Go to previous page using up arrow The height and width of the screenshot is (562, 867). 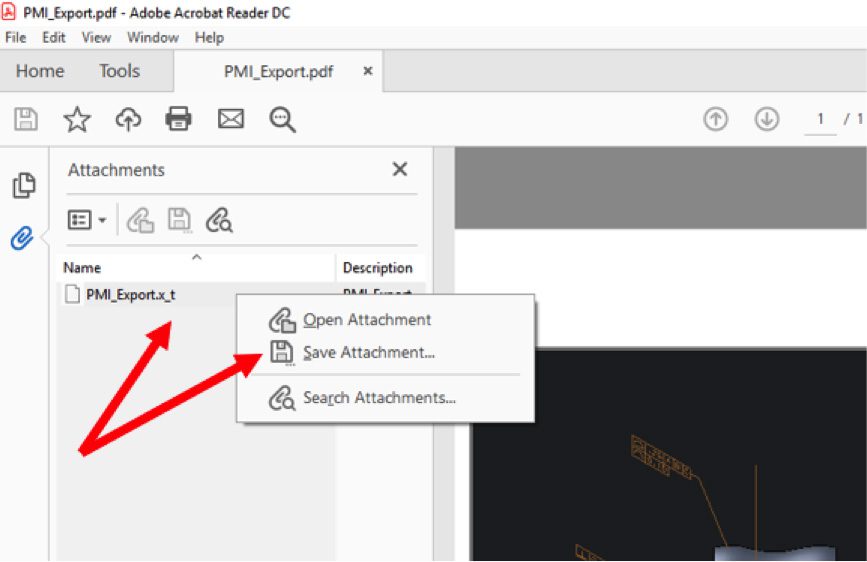coord(715,119)
